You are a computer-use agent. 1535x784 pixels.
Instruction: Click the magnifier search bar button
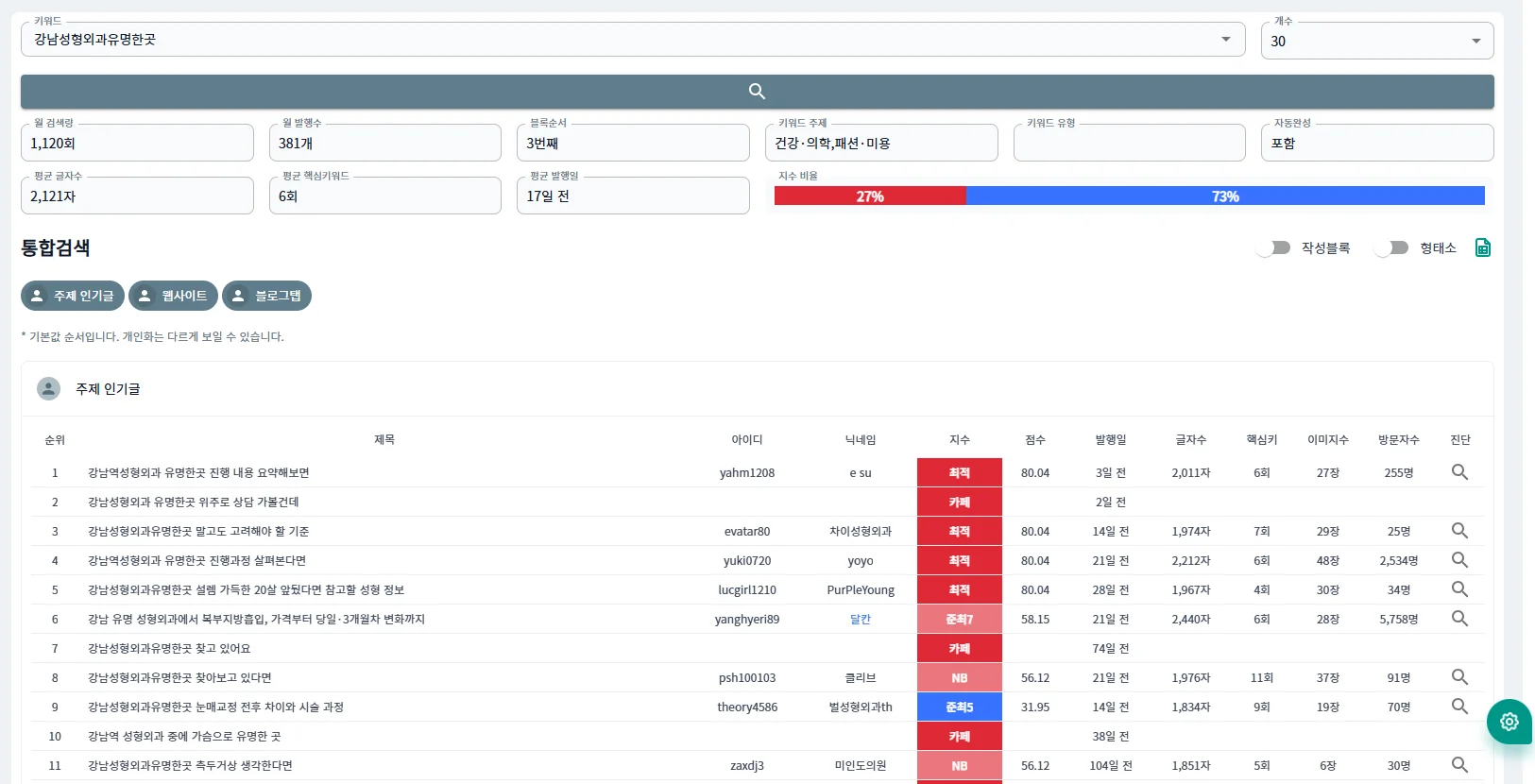757,92
